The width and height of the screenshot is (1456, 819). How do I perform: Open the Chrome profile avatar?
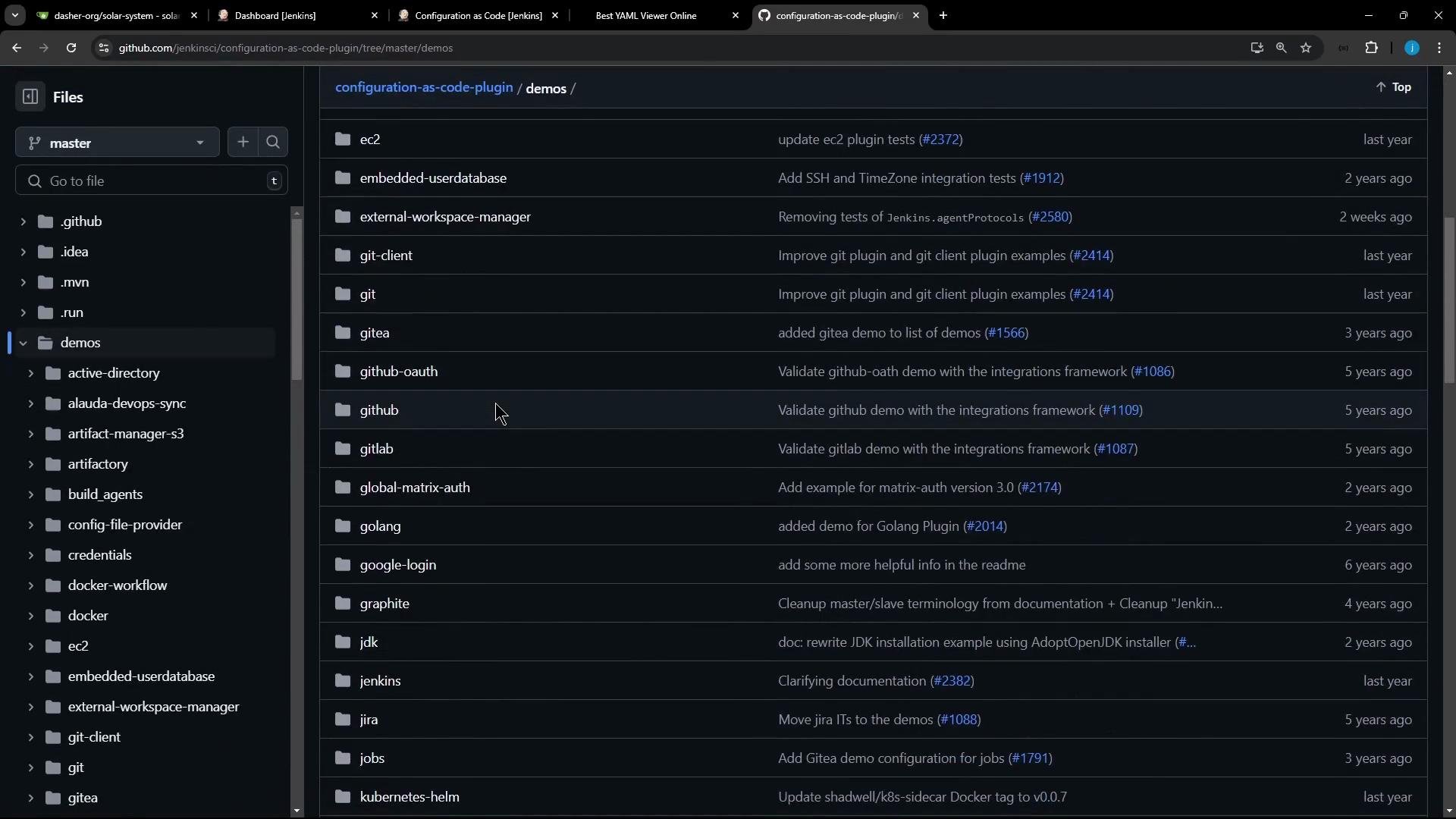point(1412,48)
